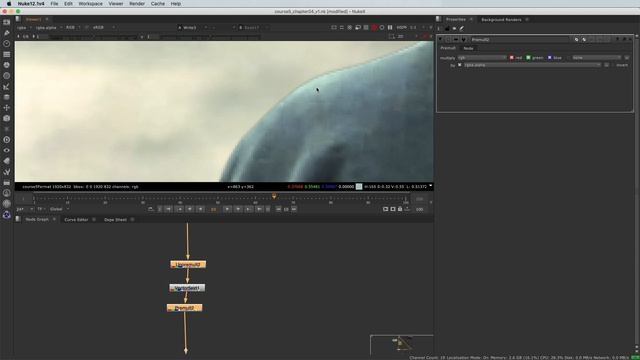
Task: Open the sRGB viewer process dropdown
Action: [104, 27]
